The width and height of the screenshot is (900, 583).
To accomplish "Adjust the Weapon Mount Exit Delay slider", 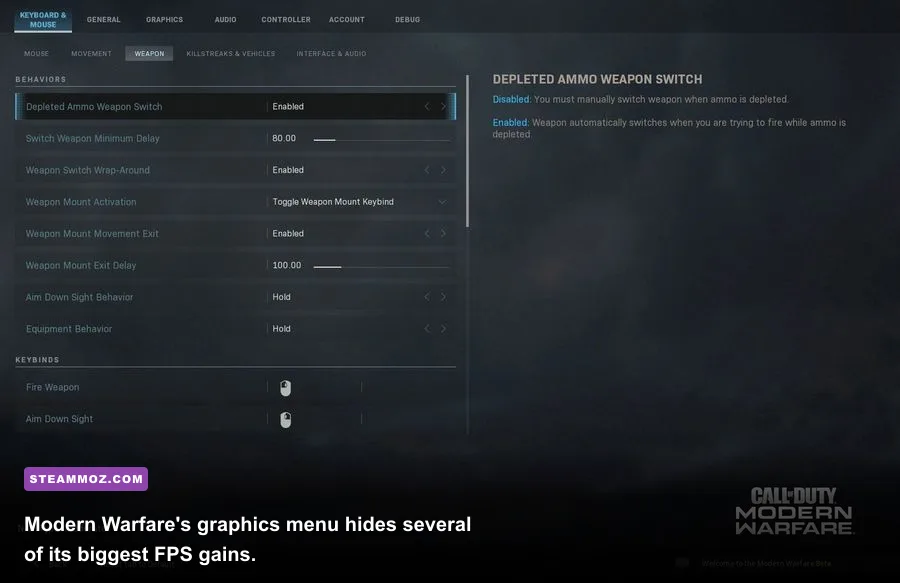I will [382, 267].
